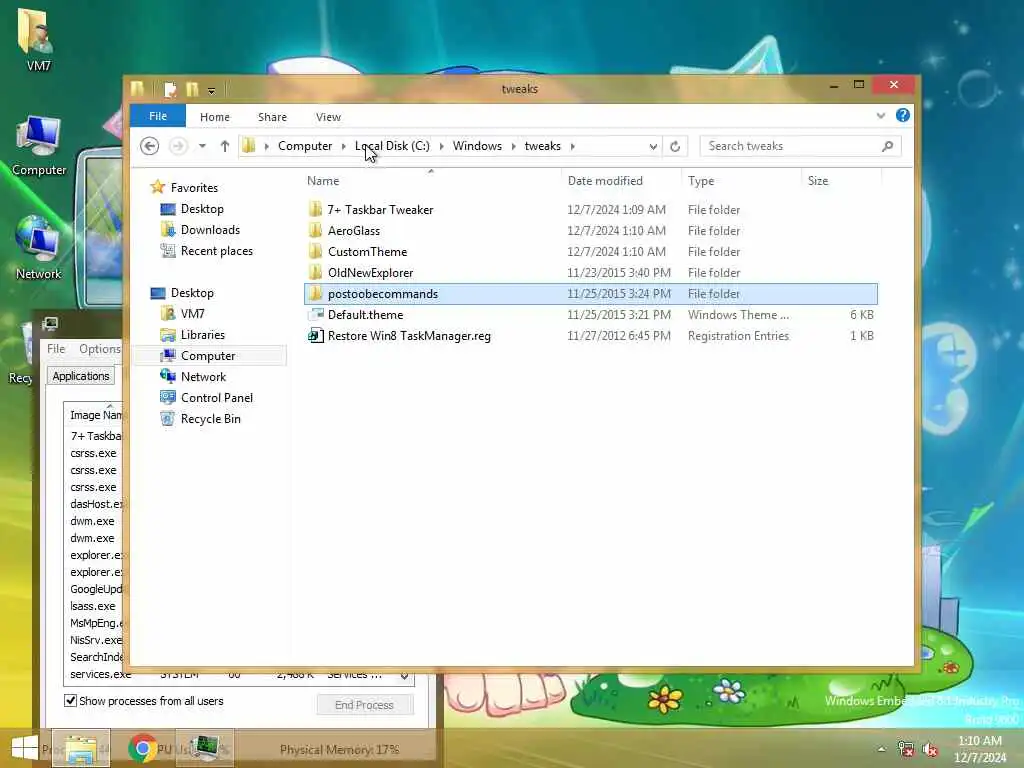The image size is (1024, 768).
Task: Open the Share ribbon tab
Action: tap(272, 117)
